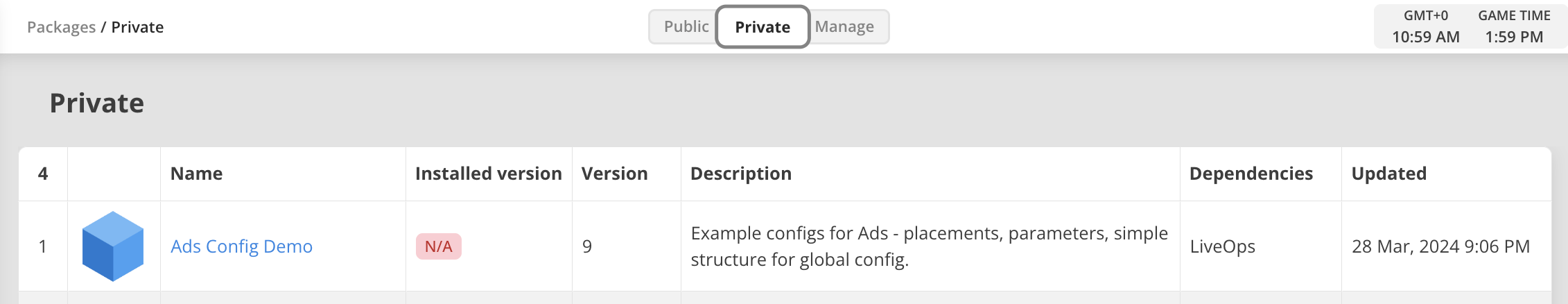Click the current Private breadcrumb item

coord(137,27)
